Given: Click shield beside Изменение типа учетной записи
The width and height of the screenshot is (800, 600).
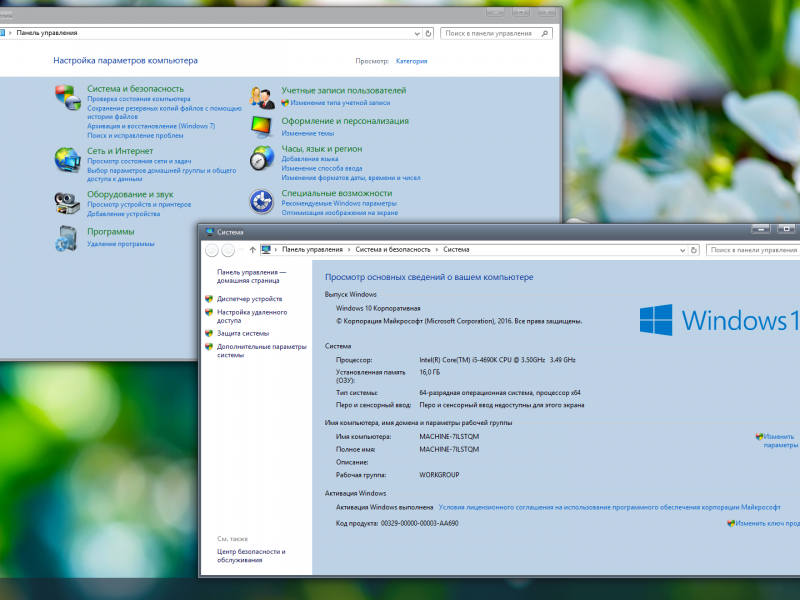Looking at the screenshot, I should pyautogui.click(x=285, y=103).
